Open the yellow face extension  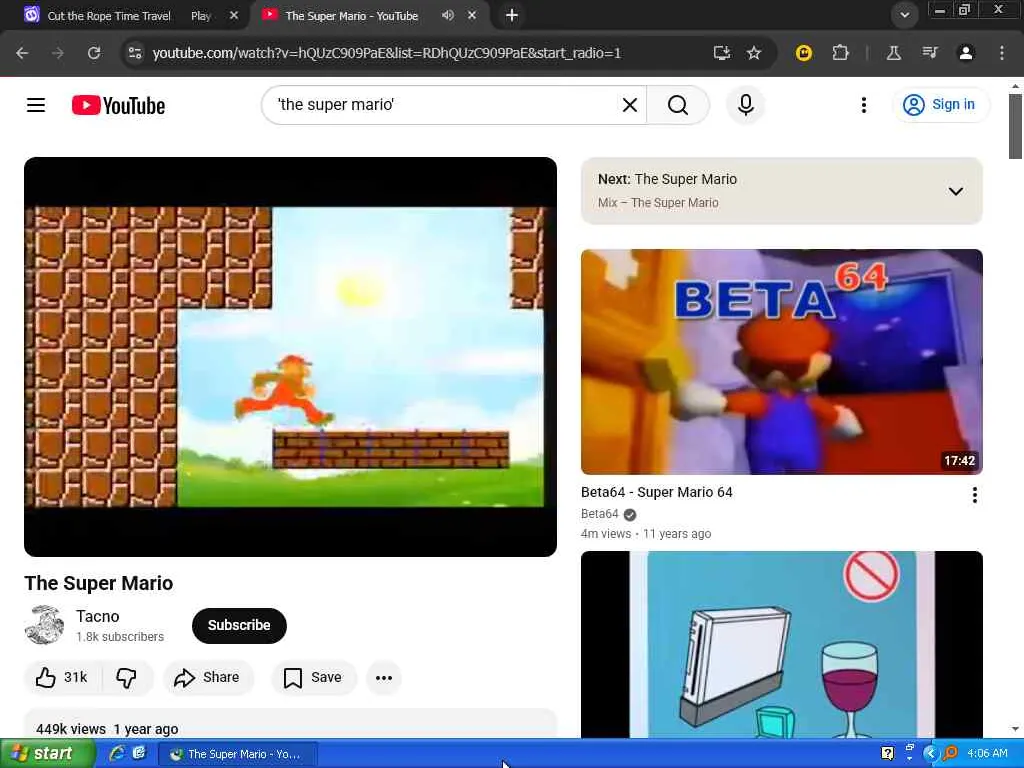click(804, 53)
